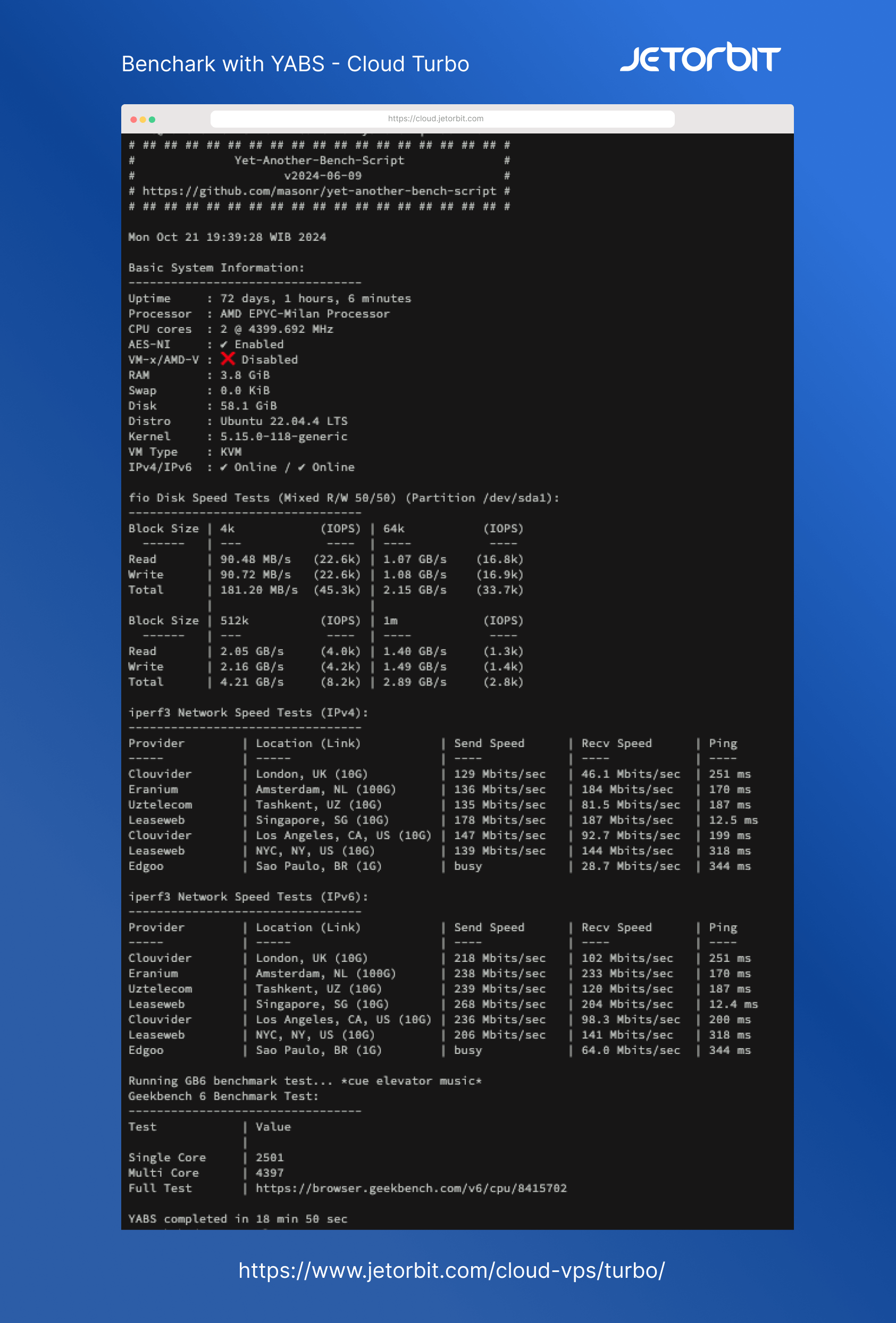Click the red X next to Disabled
Image resolution: width=896 pixels, height=1323 pixels.
(228, 358)
